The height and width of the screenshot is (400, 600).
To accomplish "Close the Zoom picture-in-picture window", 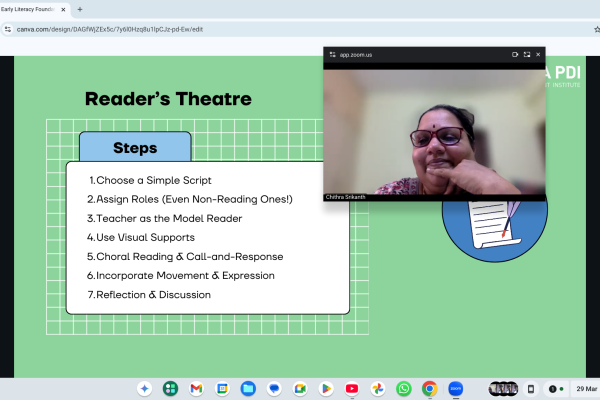I will (538, 54).
